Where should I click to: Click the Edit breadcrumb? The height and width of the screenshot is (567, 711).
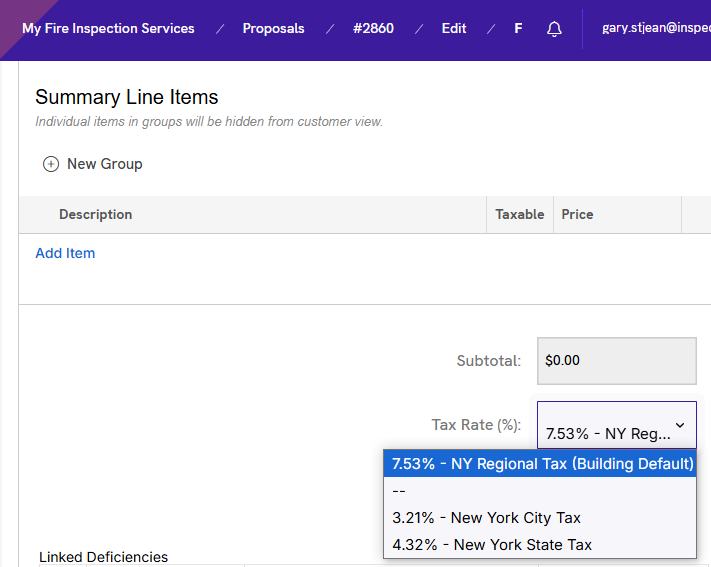point(454,29)
